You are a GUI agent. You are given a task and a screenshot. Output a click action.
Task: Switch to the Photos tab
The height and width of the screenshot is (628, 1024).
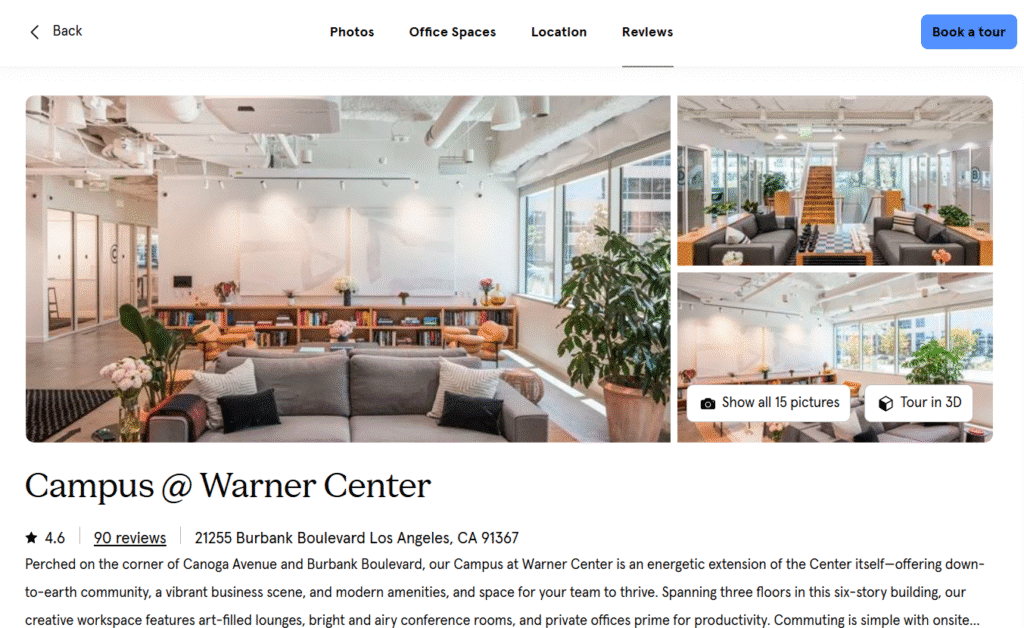(352, 32)
